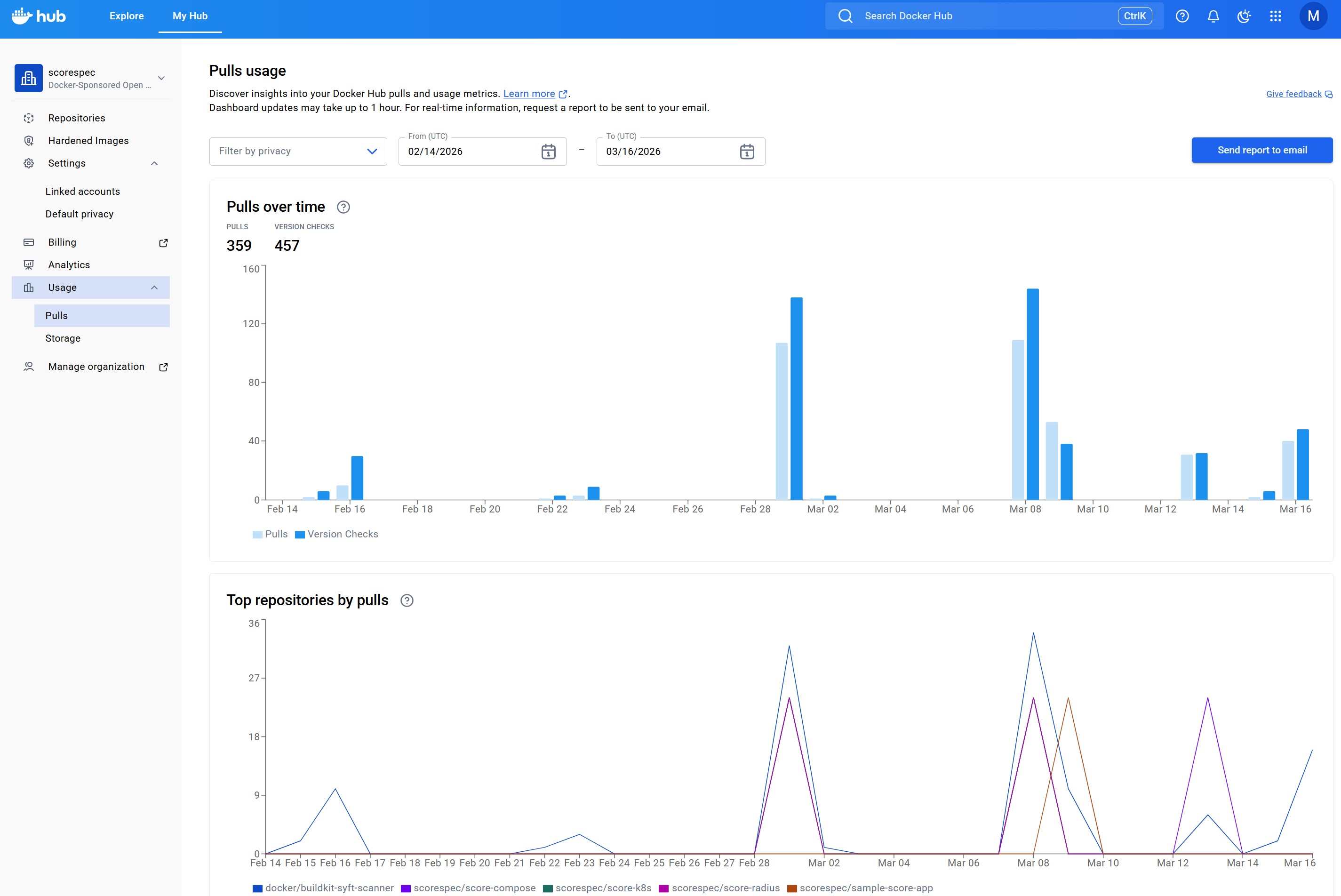This screenshot has height=896, width=1341.
Task: Switch to the Explore tab
Action: point(126,16)
